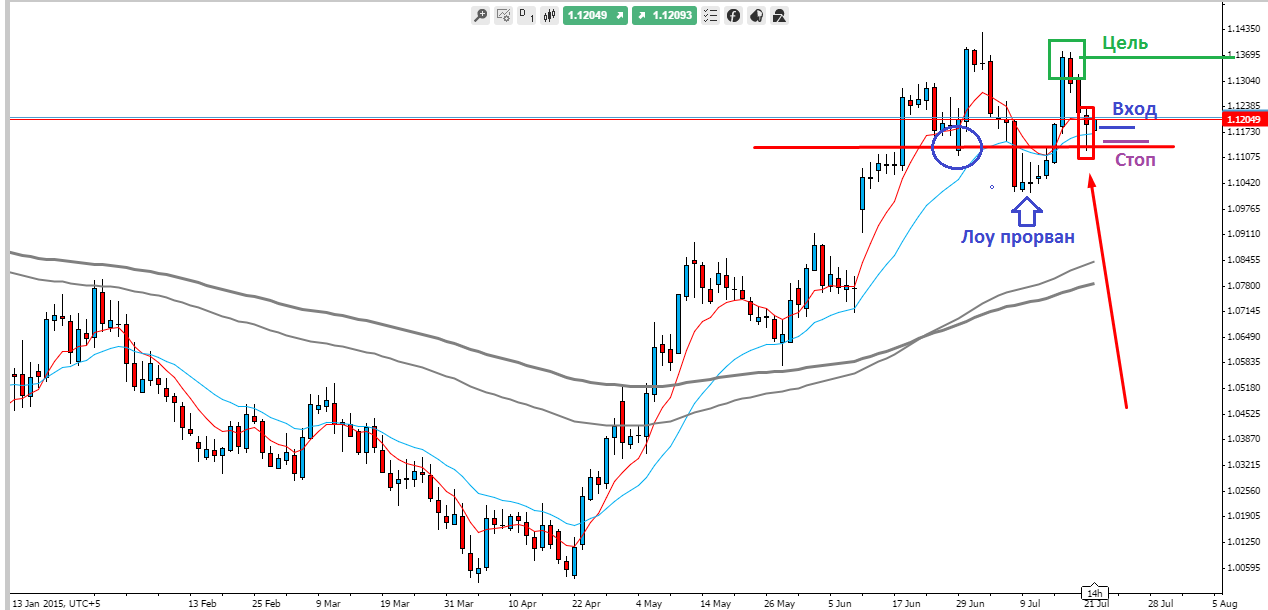Click the 1.00595 price axis label
The height and width of the screenshot is (610, 1268).
(x=1245, y=567)
